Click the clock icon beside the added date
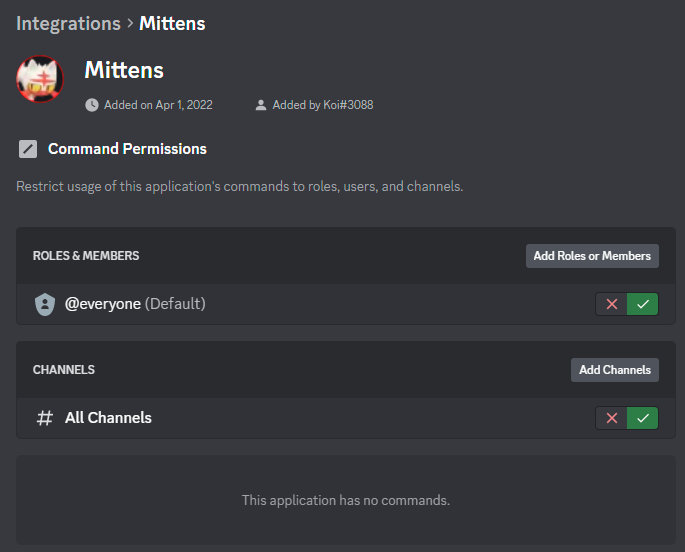The width and height of the screenshot is (685, 552). coord(92,104)
